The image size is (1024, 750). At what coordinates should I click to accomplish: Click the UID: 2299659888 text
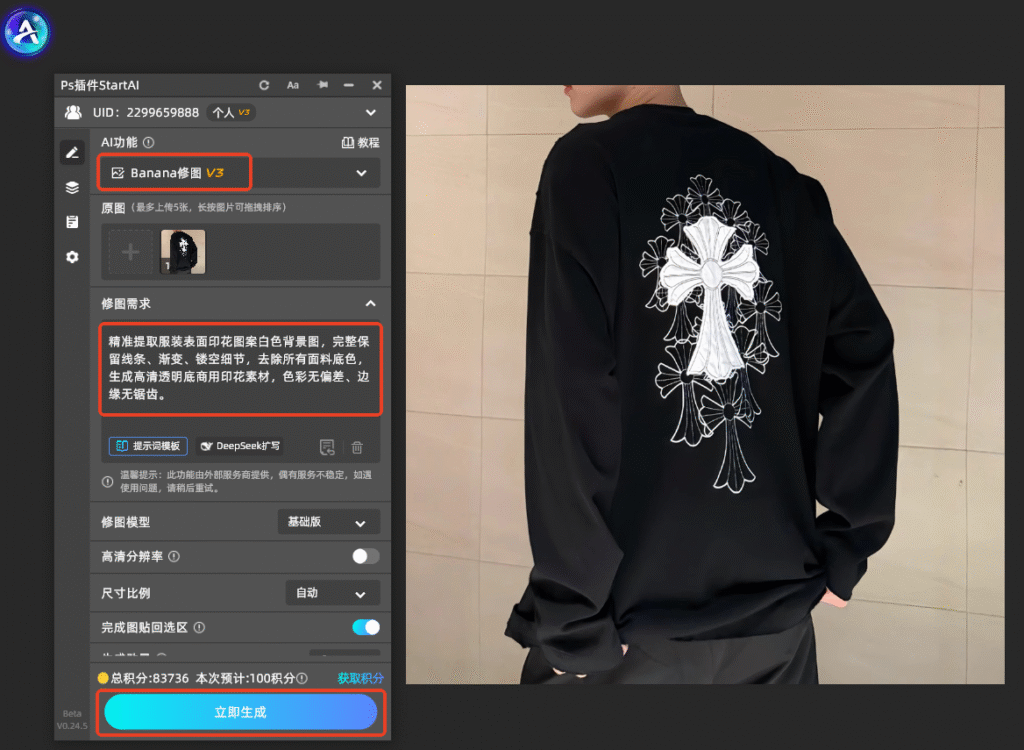pos(146,112)
